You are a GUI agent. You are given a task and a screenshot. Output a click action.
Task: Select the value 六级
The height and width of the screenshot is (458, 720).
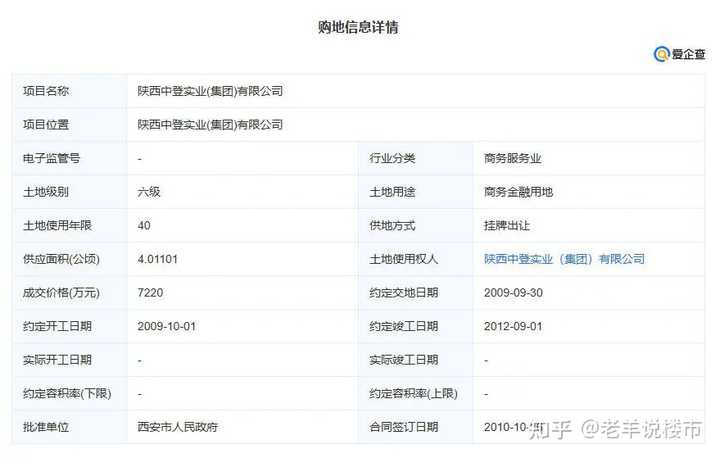point(149,192)
